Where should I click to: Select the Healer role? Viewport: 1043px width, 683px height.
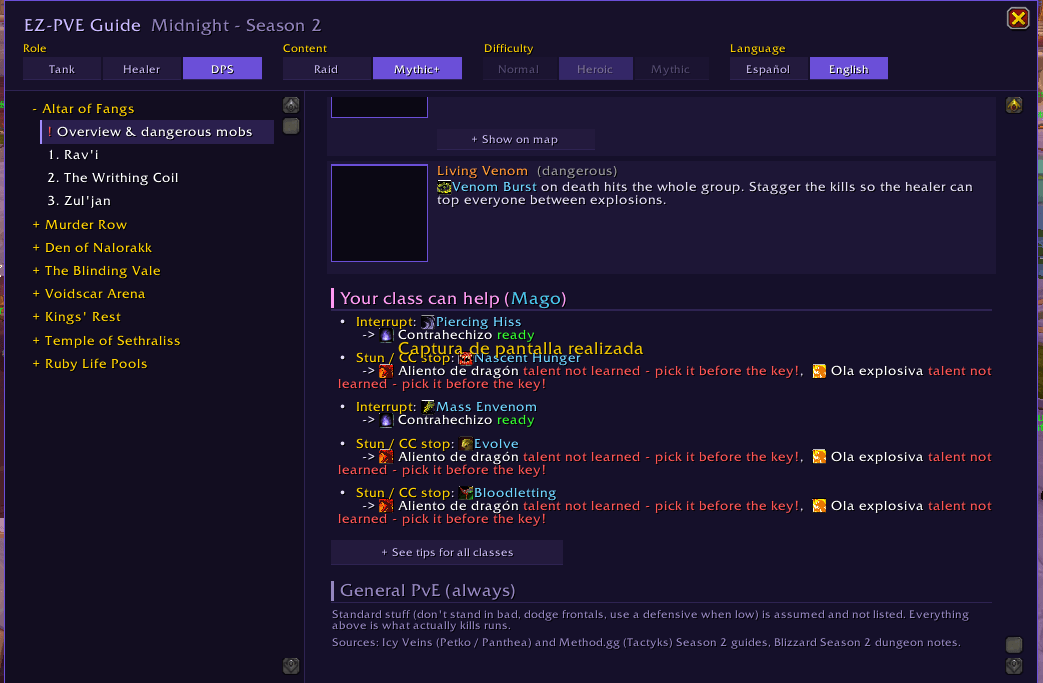coord(142,69)
